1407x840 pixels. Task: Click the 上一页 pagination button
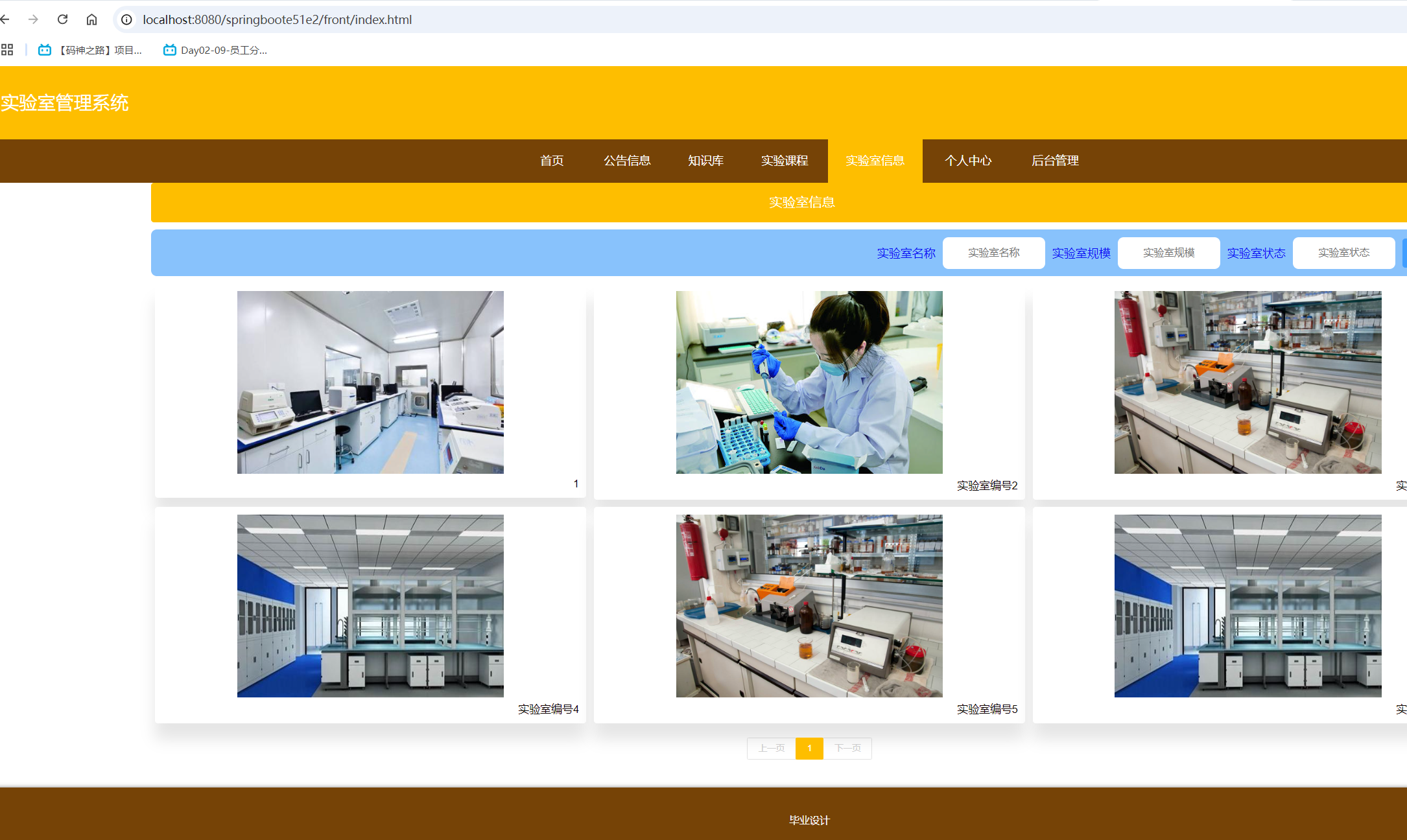(772, 748)
